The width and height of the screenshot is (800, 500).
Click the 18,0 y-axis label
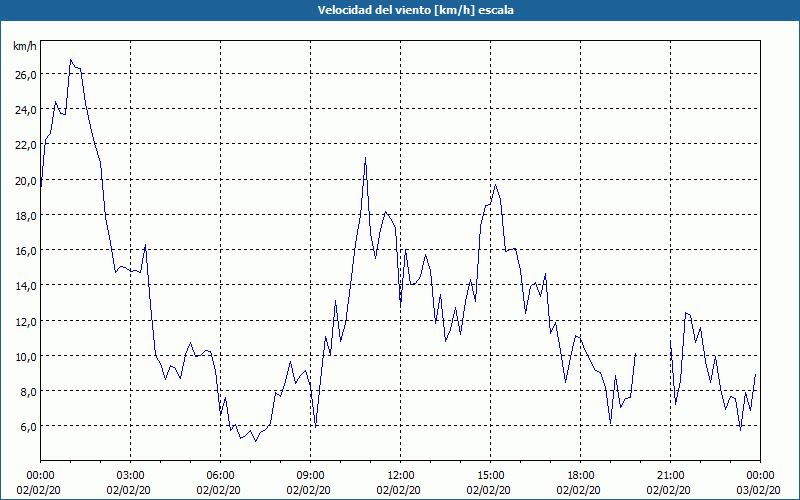(x=26, y=216)
